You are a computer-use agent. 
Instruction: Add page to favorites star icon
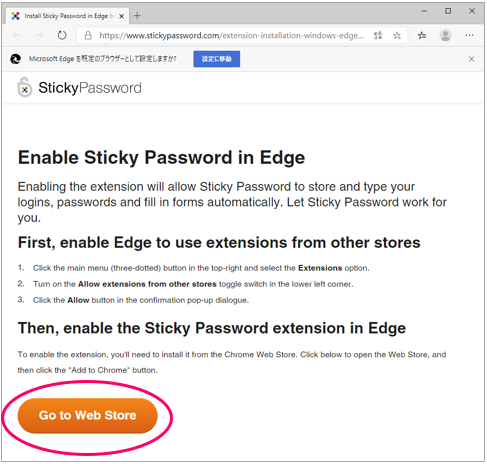(397, 35)
